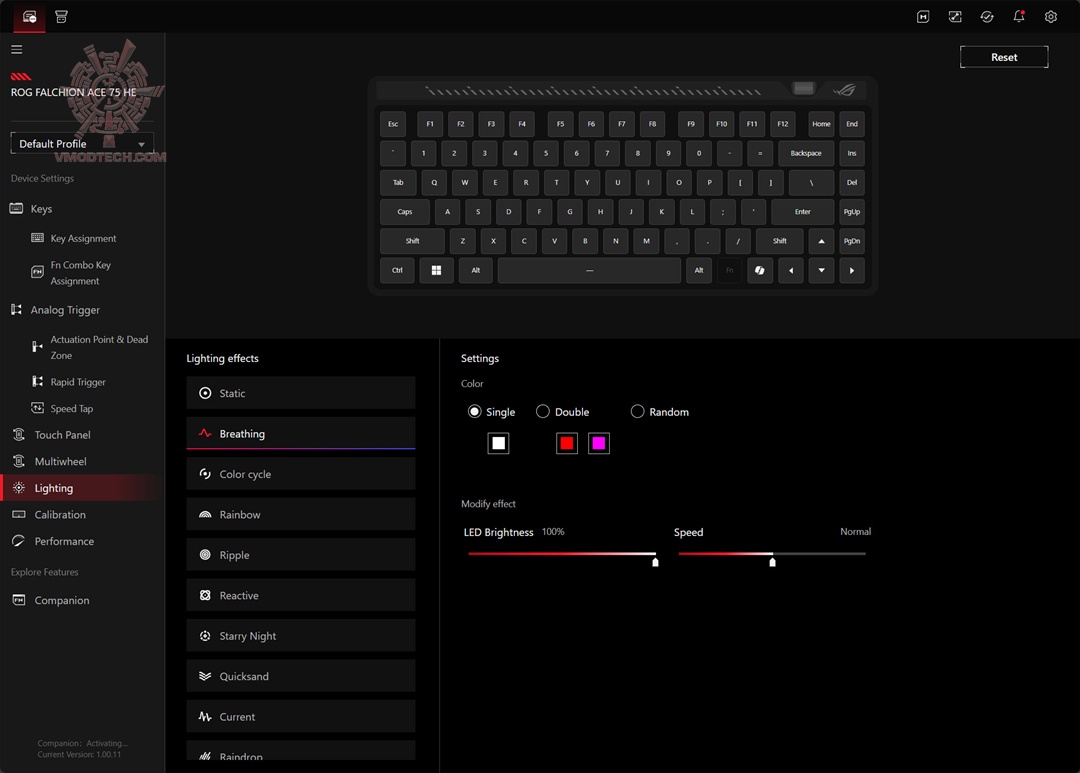The width and height of the screenshot is (1080, 773).
Task: Click the touch panel strip on keyboard
Action: (x=594, y=91)
